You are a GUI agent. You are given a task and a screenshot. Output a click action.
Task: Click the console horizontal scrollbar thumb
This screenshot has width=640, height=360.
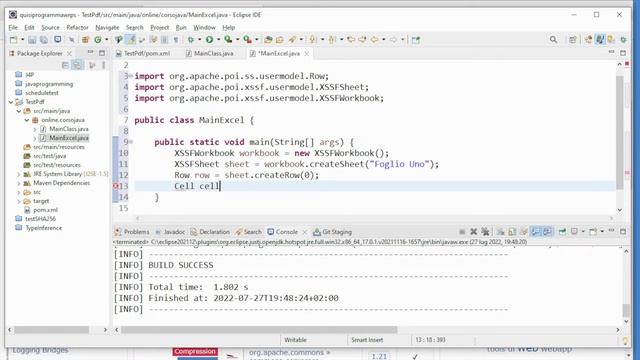[259, 329]
